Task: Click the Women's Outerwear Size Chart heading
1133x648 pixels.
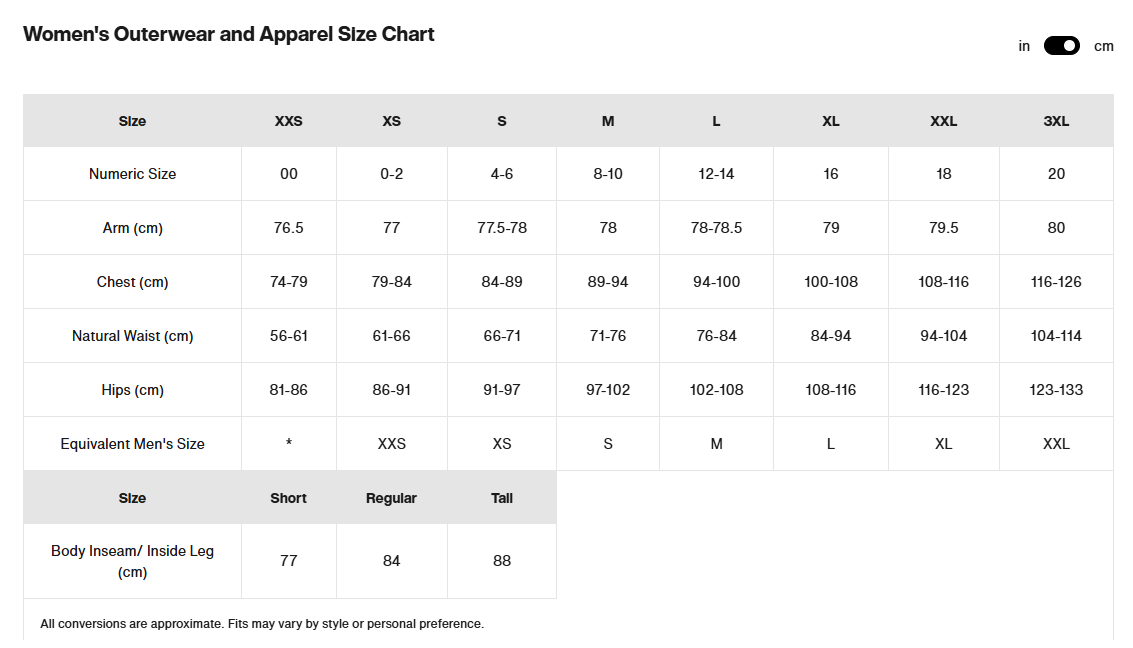Action: [229, 34]
